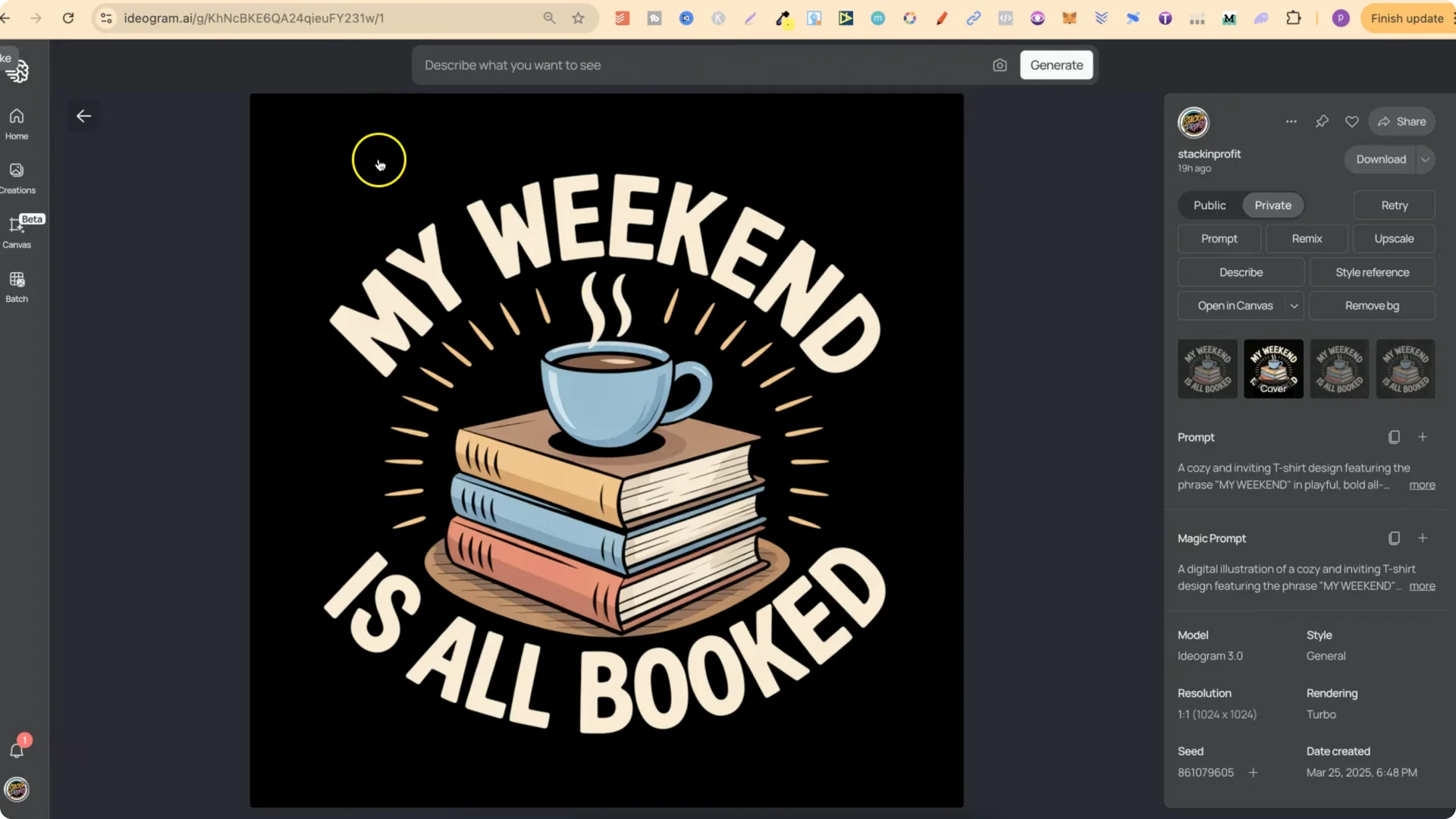Viewport: 1456px width, 819px height.
Task: Open the Open in Canvas dropdown arrow
Action: 1294,306
